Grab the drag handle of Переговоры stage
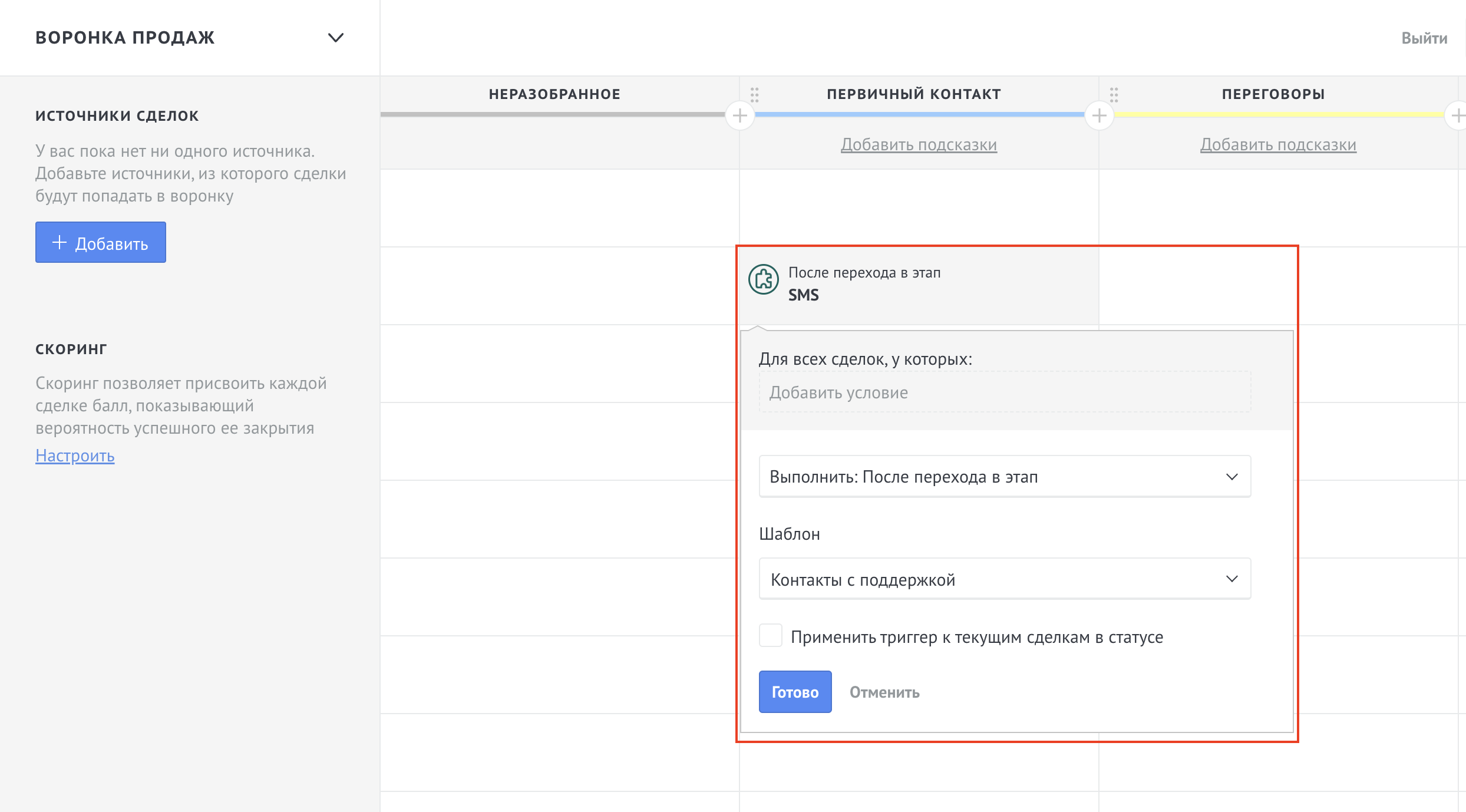This screenshot has width=1466, height=812. (x=1114, y=94)
